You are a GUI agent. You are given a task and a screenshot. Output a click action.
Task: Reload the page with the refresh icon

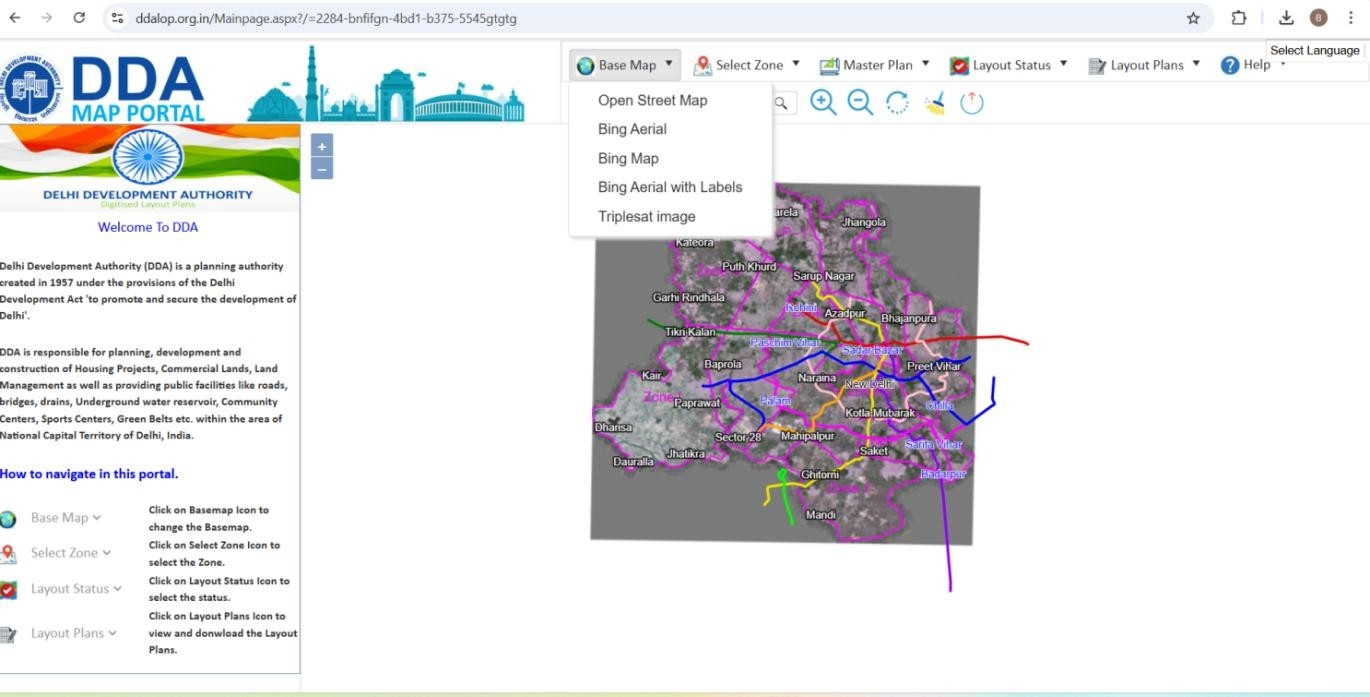tap(79, 18)
